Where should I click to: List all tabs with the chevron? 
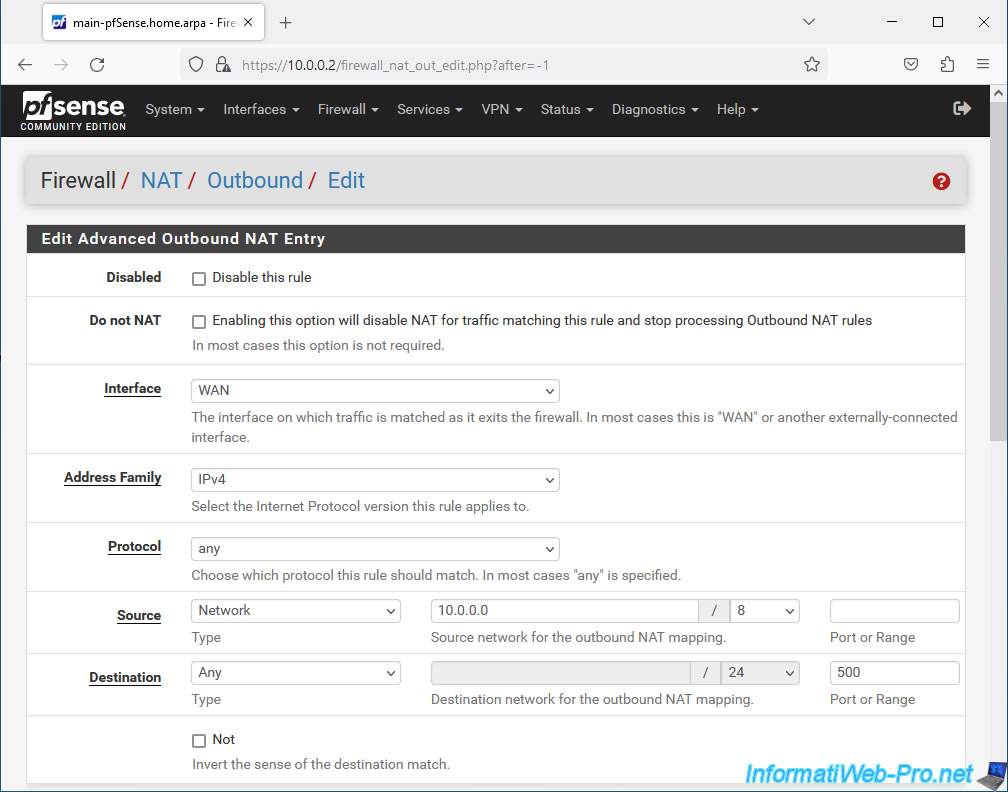809,22
